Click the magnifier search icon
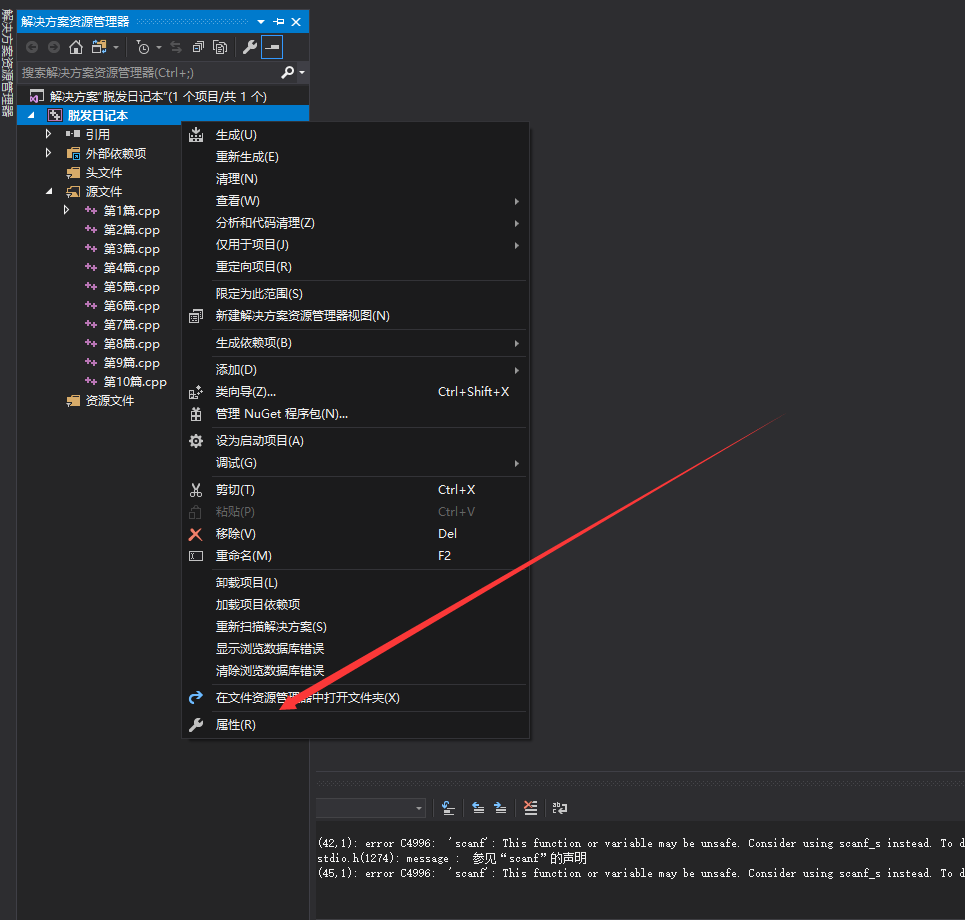965x920 pixels. [x=287, y=73]
